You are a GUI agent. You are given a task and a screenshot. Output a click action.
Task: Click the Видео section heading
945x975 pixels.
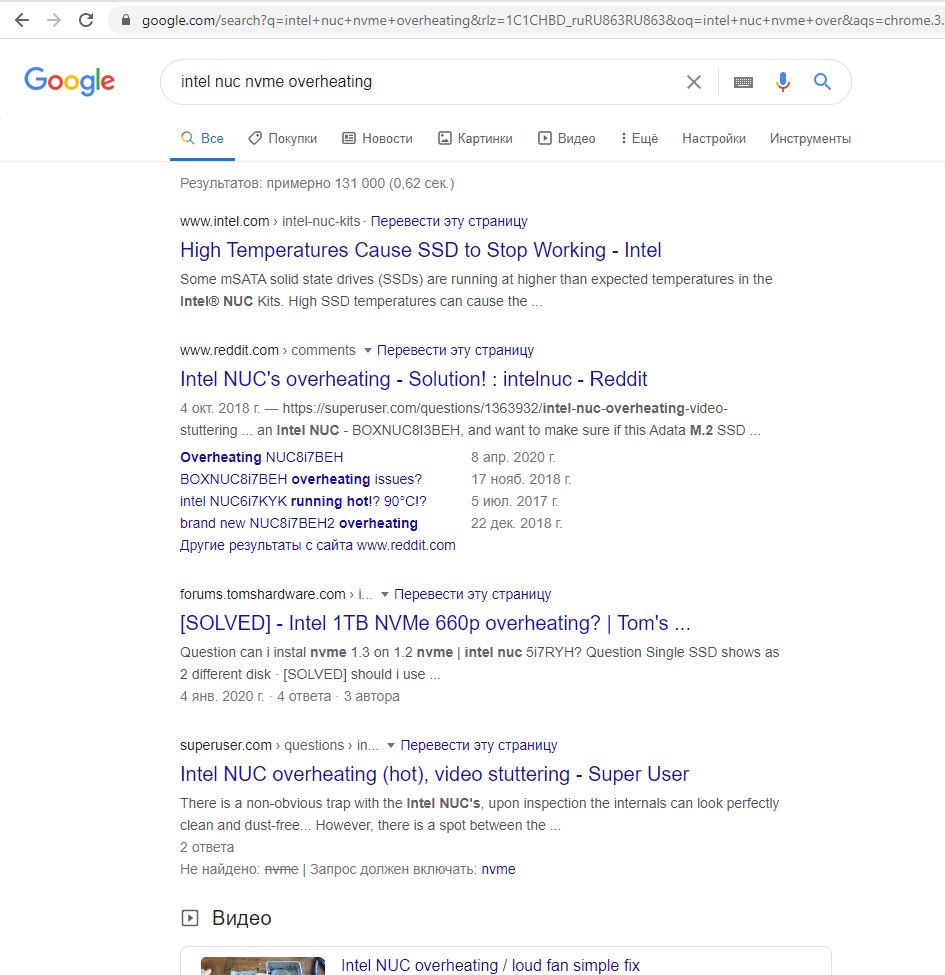click(241, 918)
